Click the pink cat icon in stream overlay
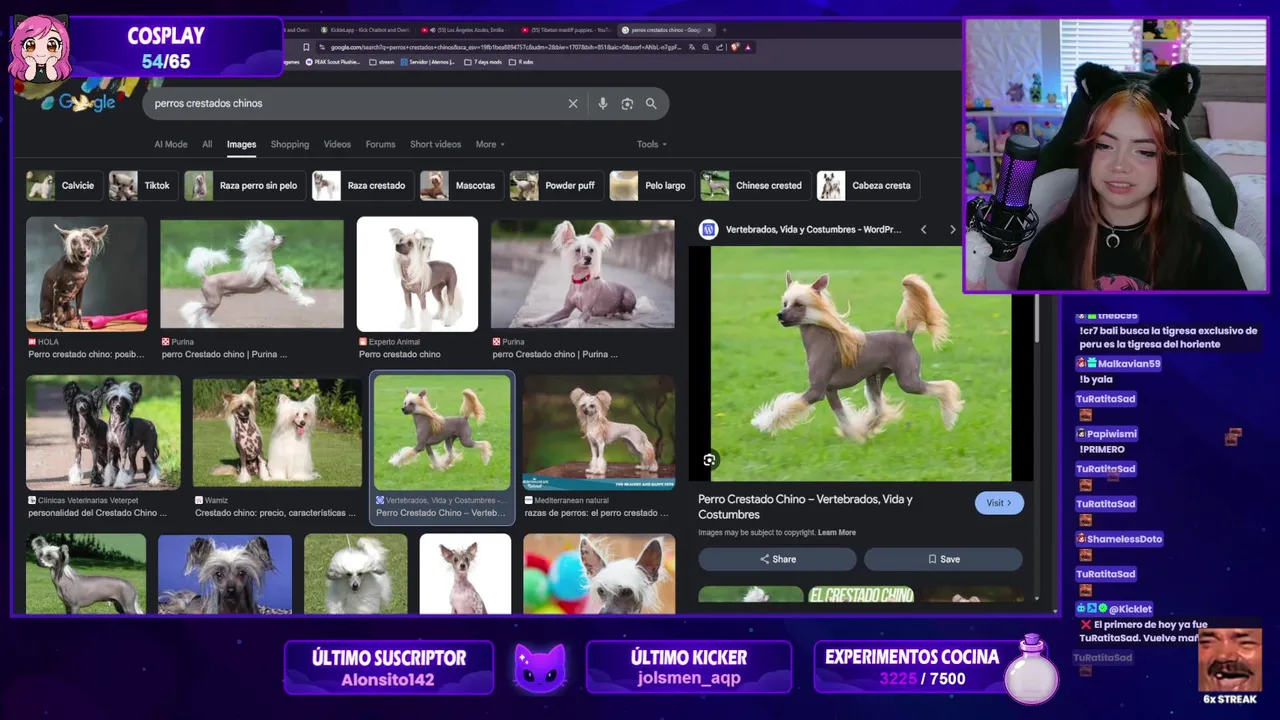The height and width of the screenshot is (720, 1280). click(x=540, y=667)
